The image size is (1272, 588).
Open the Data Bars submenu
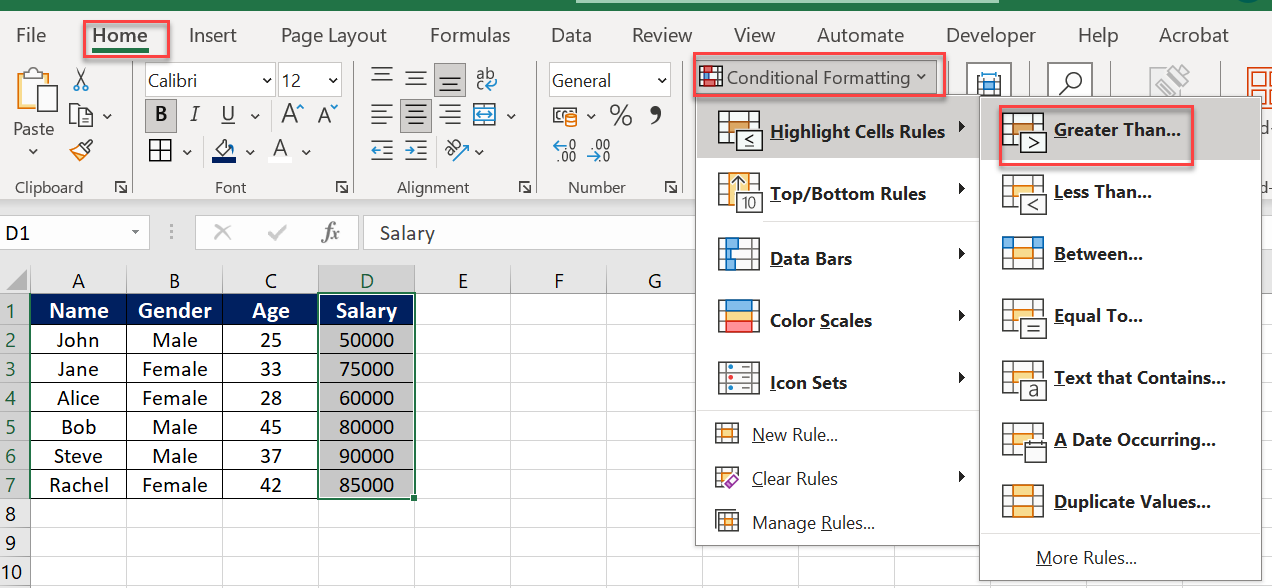click(x=838, y=257)
